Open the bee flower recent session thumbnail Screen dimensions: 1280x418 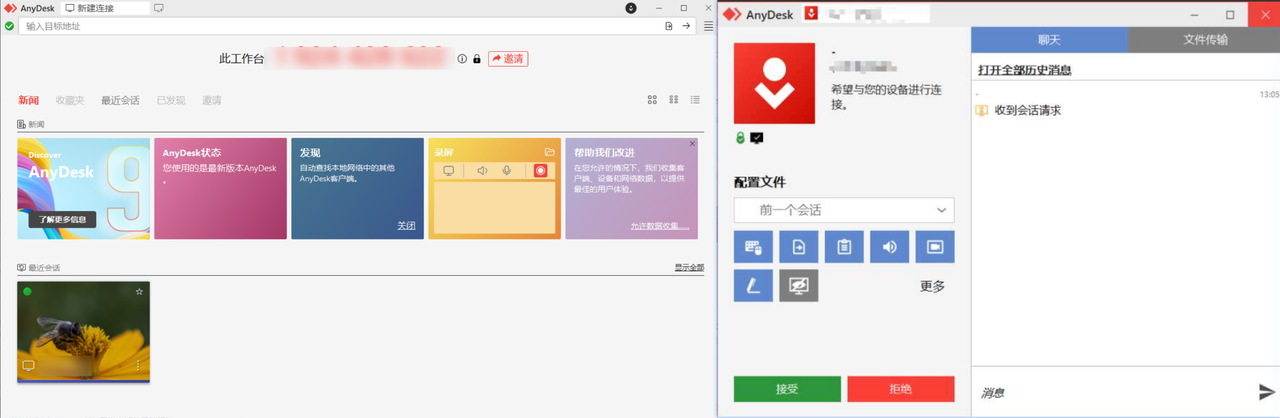pyautogui.click(x=83, y=332)
